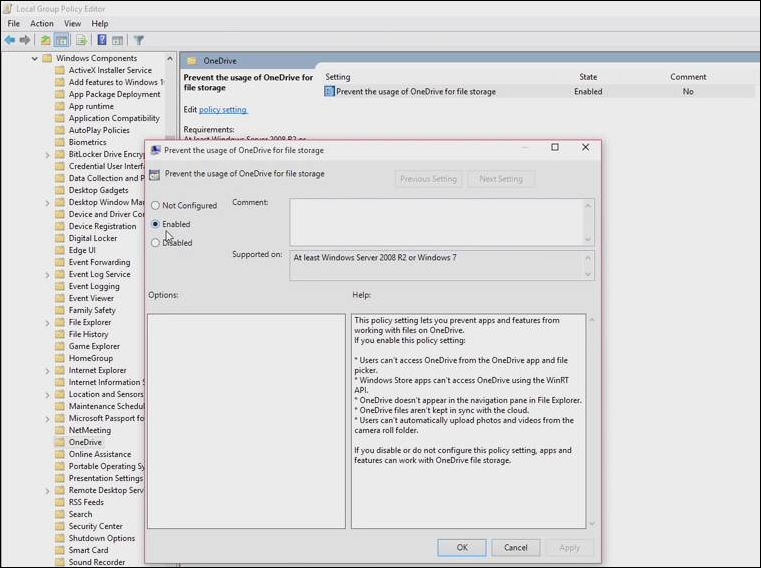Click the dialog title bar policy icon

(x=155, y=150)
